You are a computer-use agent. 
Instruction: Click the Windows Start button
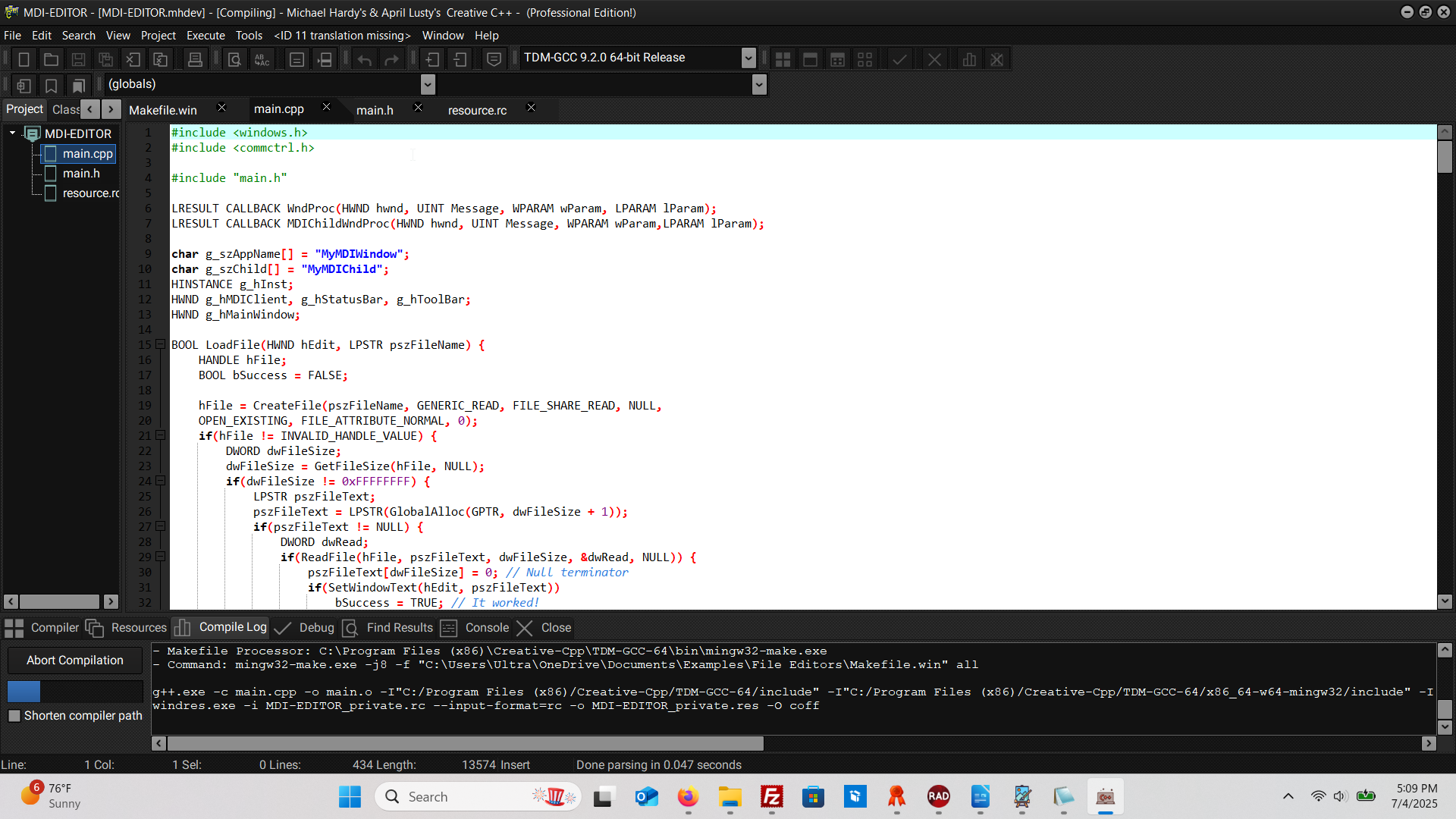tap(350, 797)
